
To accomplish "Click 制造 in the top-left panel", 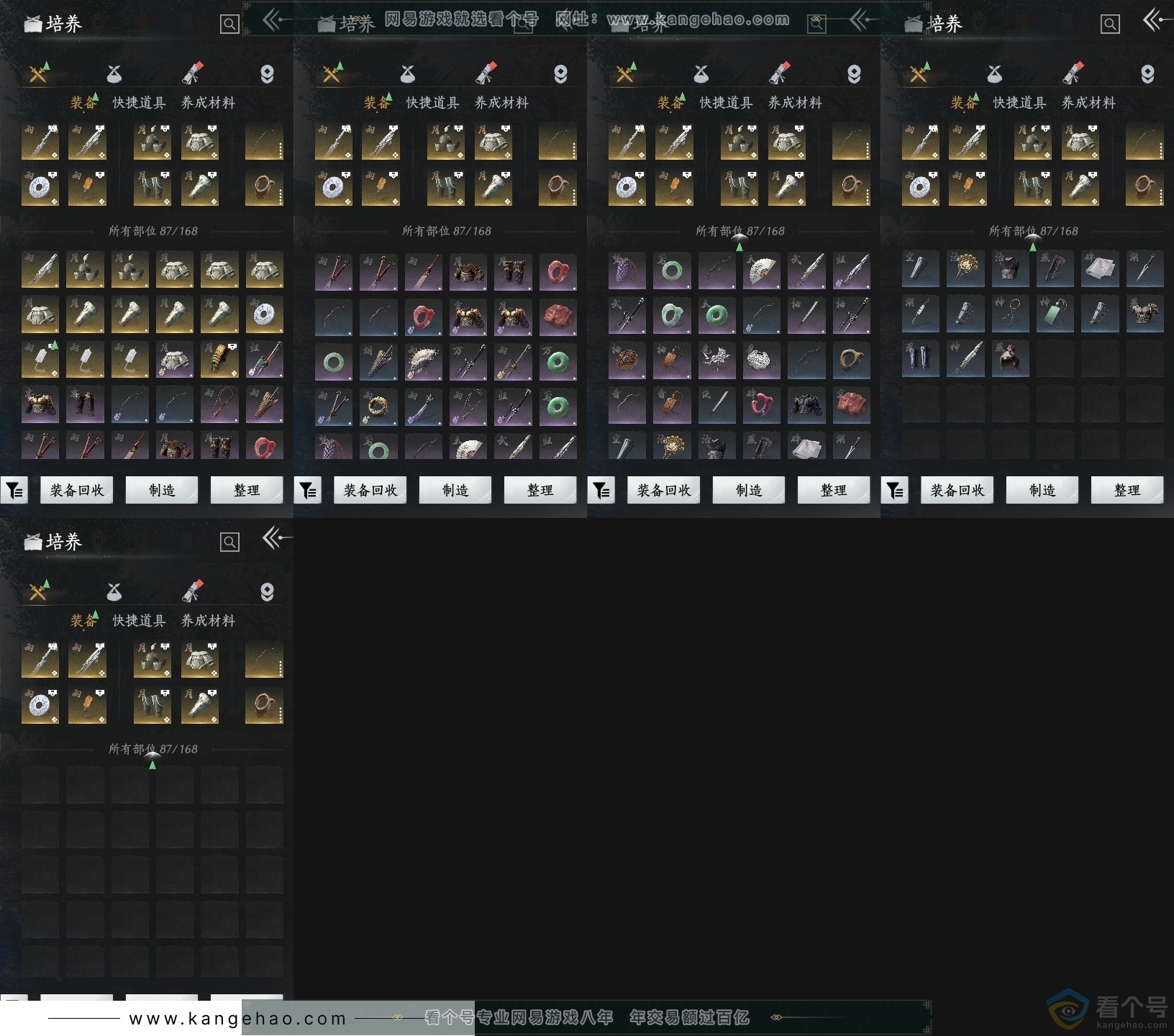I will point(162,490).
